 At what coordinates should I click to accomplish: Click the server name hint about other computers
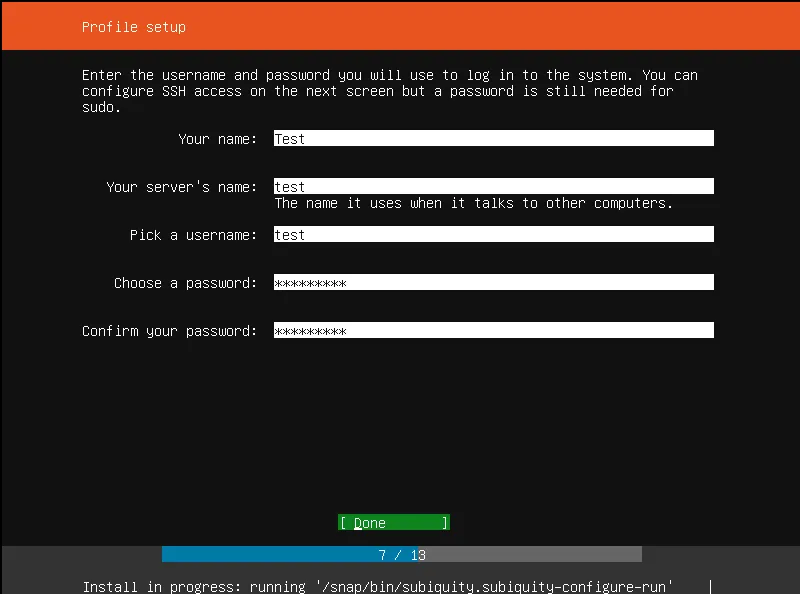(x=473, y=203)
